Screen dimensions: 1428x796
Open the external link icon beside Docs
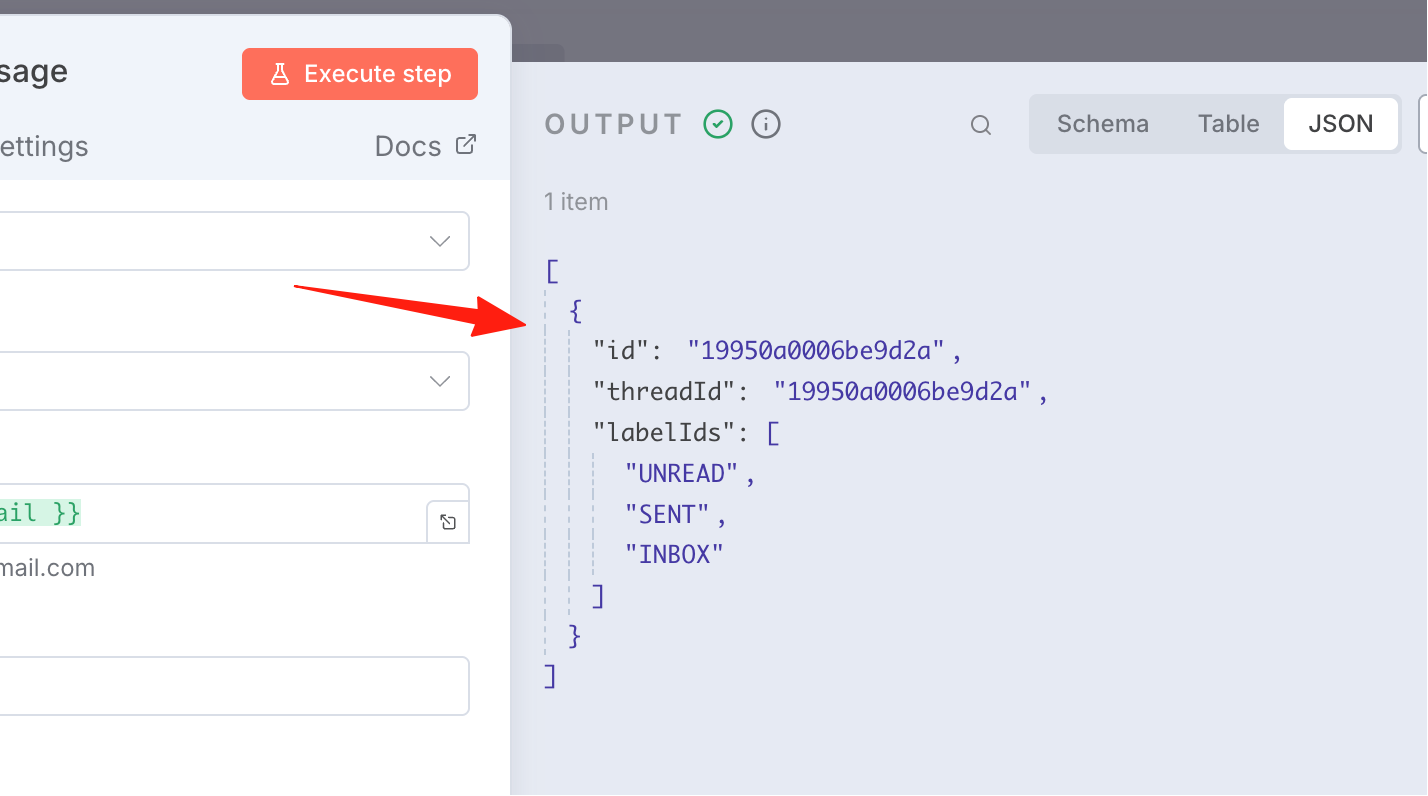tap(465, 144)
